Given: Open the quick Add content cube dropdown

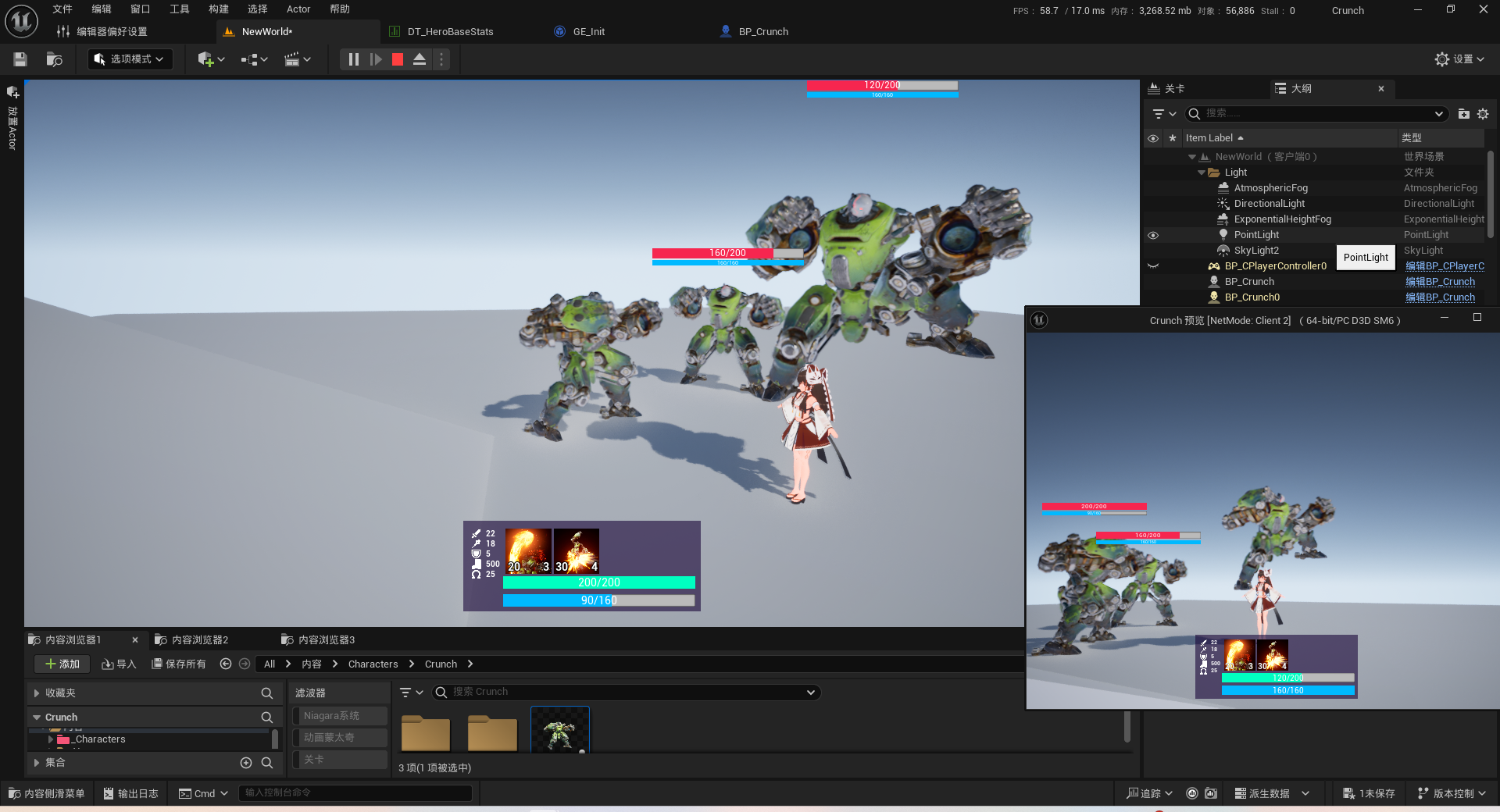Looking at the screenshot, I should pyautogui.click(x=211, y=59).
